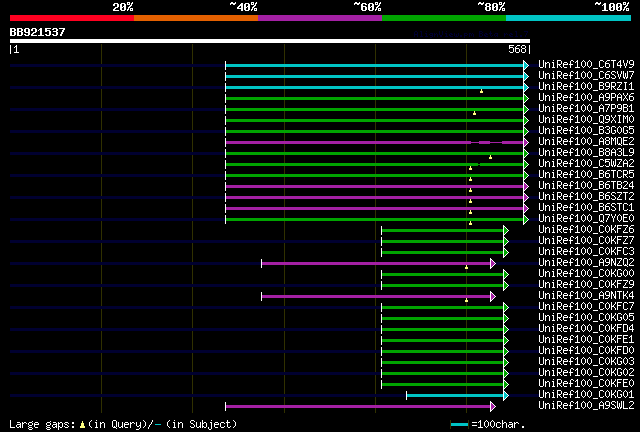Select the UniRef100_C0KG01 label
This screenshot has width=640, height=432.
coord(586,395)
